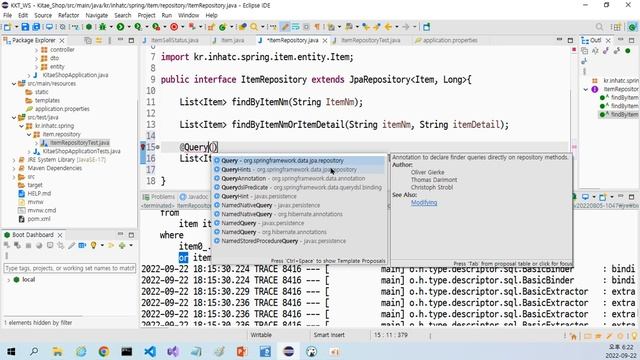Select the QueryHints autocomplete proposal
640x360 pixels.
(x=299, y=169)
